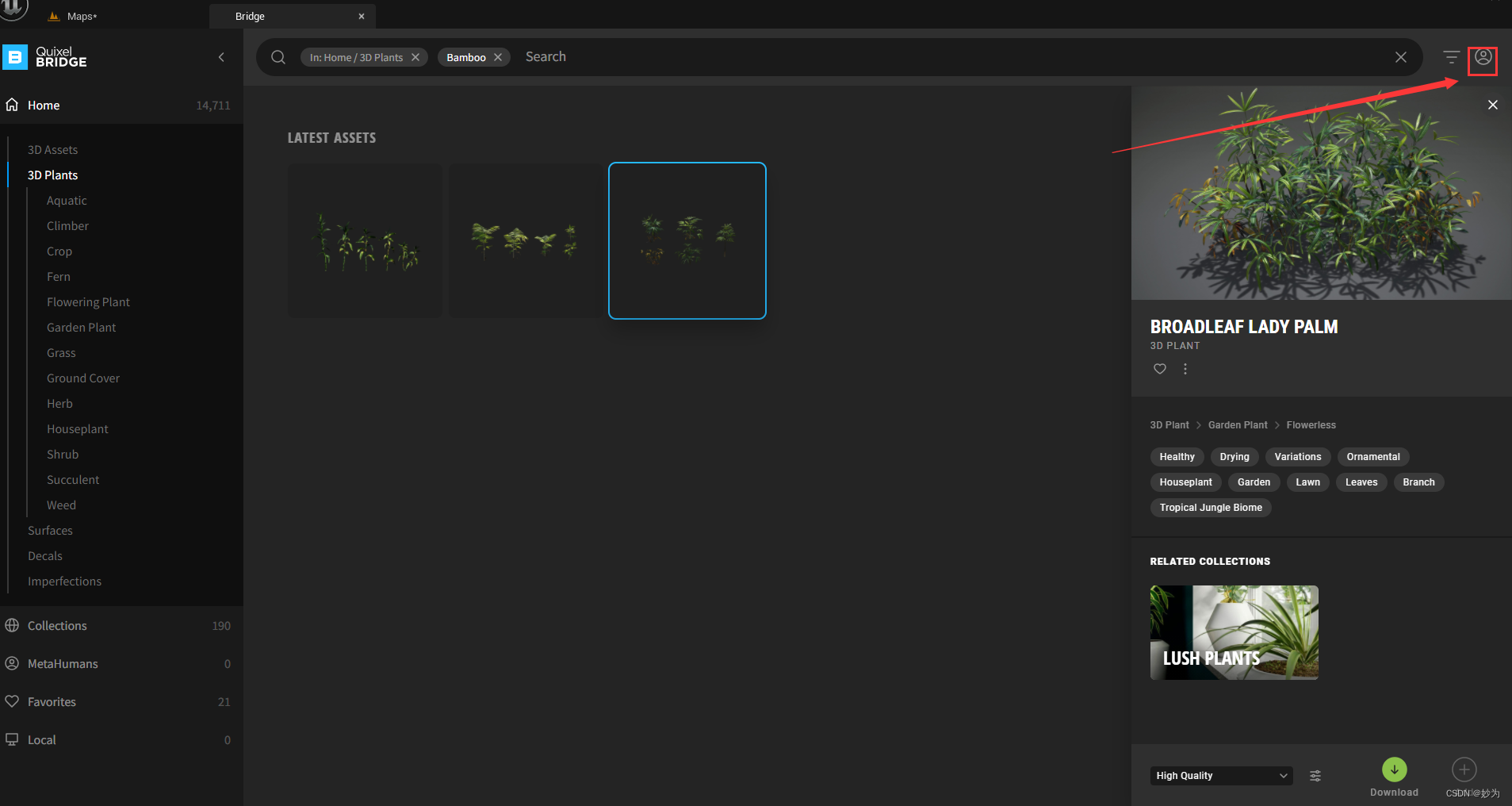
Task: Open the Herb subcategory
Action: point(59,404)
